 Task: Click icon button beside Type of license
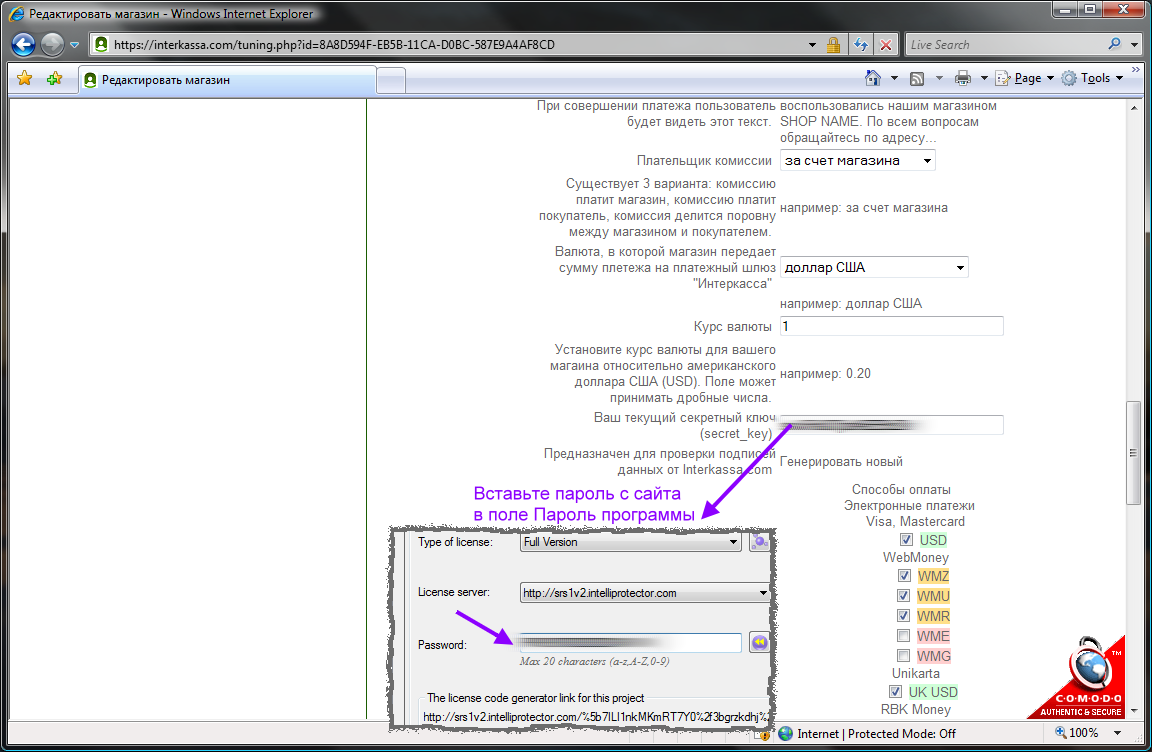pos(759,542)
